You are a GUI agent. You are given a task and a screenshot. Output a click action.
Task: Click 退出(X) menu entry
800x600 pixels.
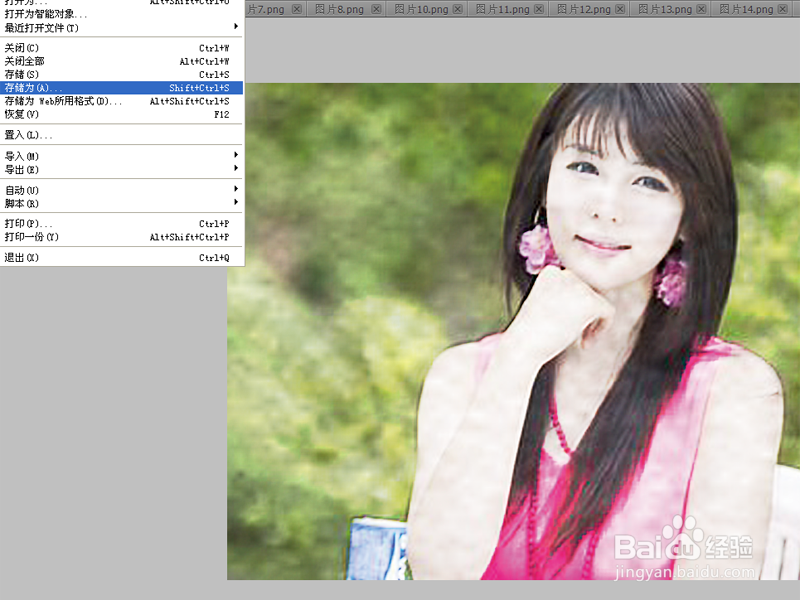(121, 258)
